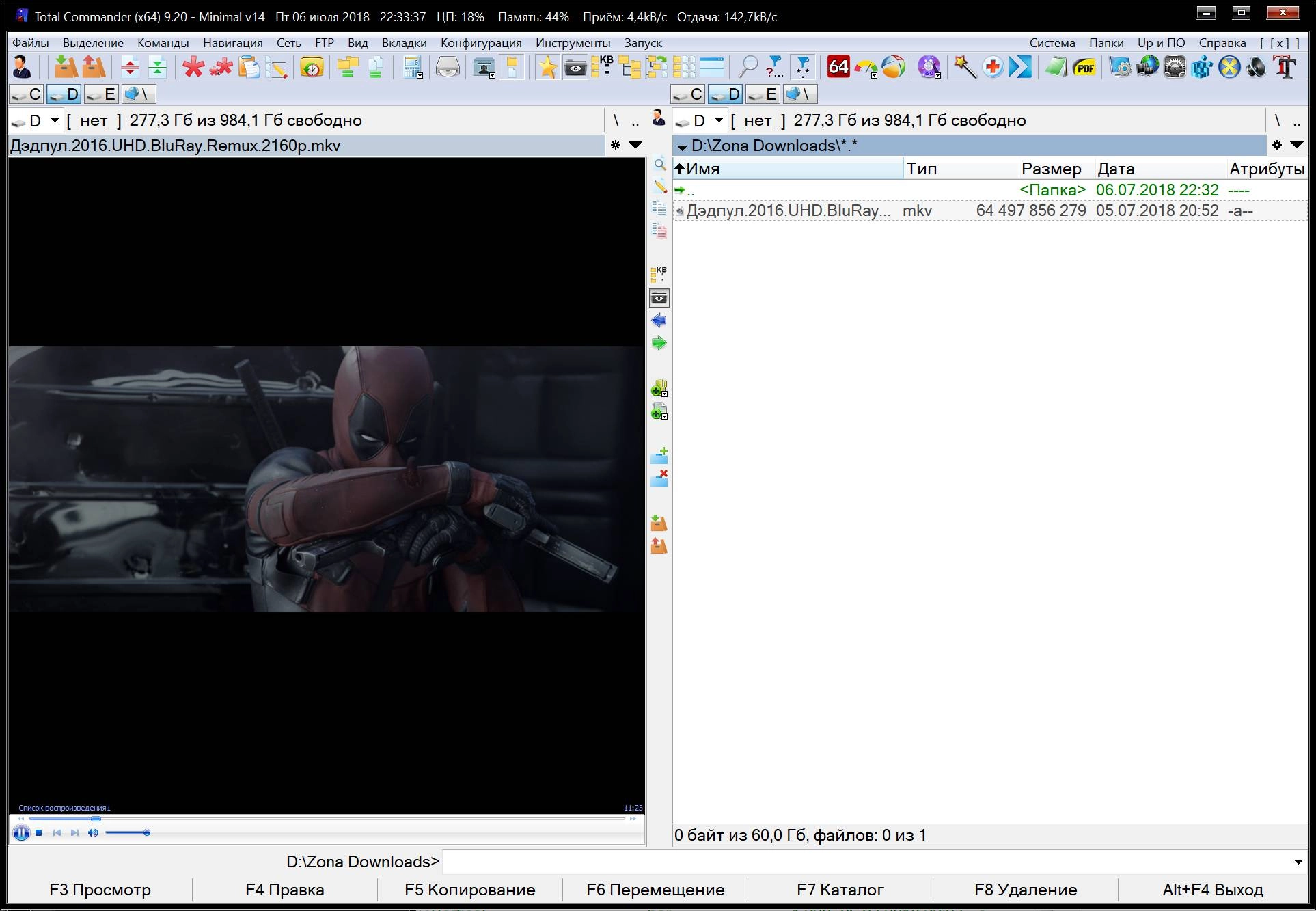Click the blue registry cubes icon
The image size is (1316, 911).
pos(1201,67)
